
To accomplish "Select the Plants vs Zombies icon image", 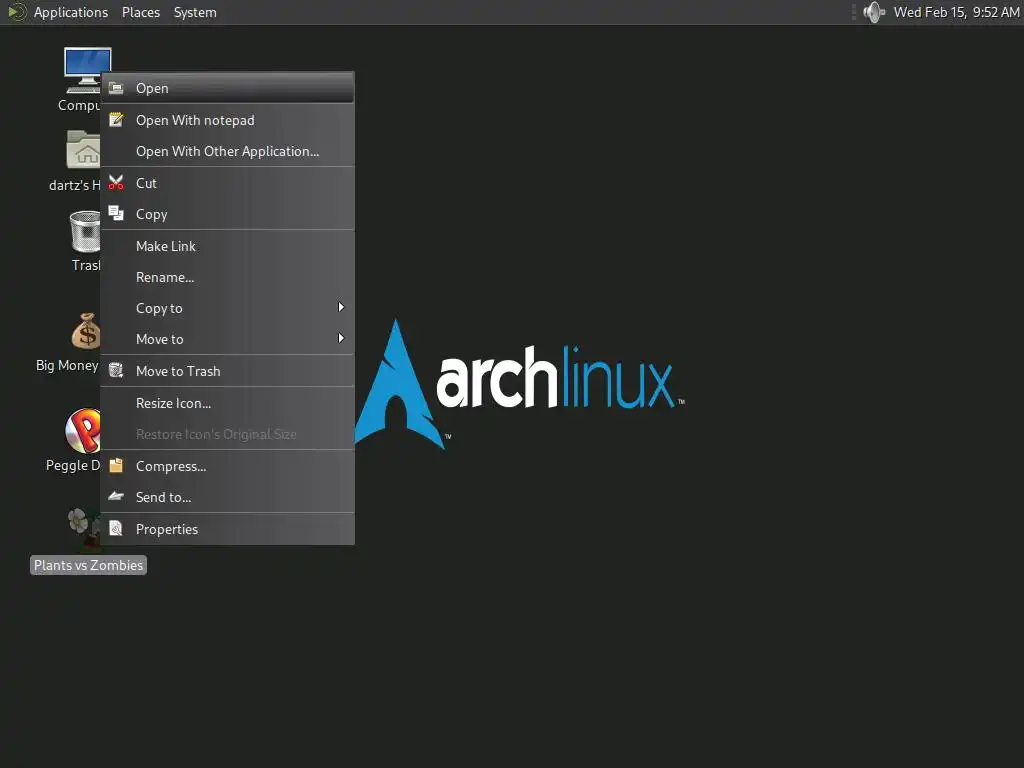I will (84, 528).
